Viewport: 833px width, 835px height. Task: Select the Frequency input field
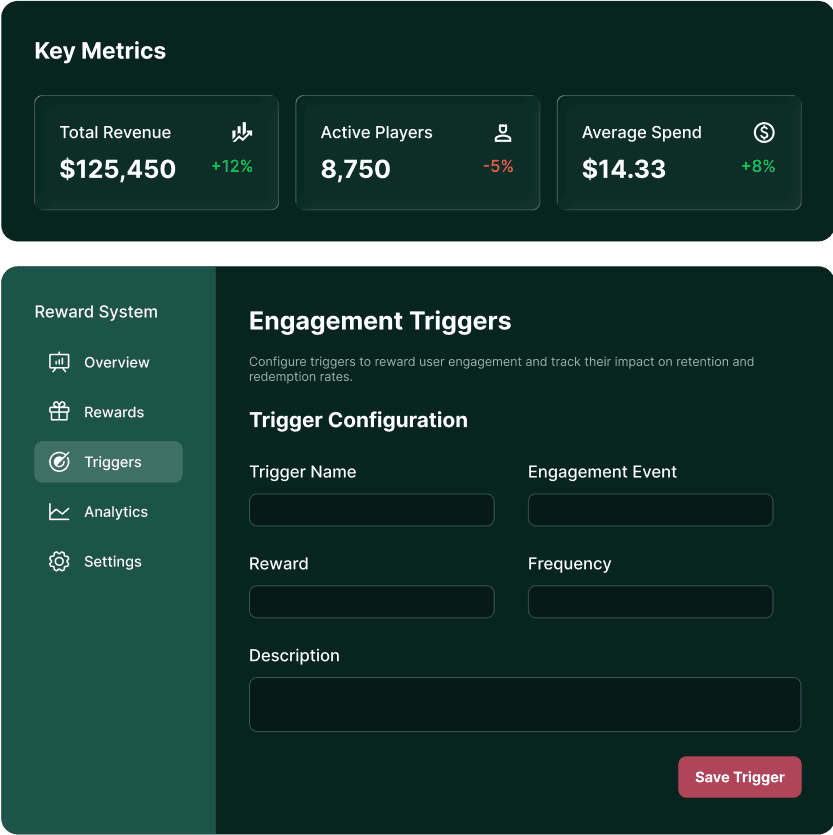point(650,602)
